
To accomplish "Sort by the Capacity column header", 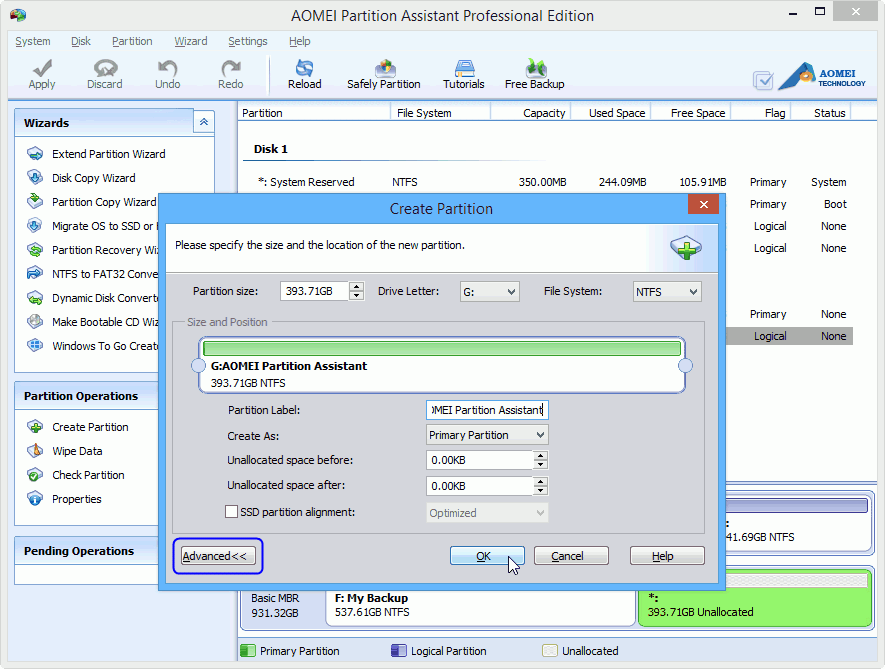I will (x=531, y=113).
